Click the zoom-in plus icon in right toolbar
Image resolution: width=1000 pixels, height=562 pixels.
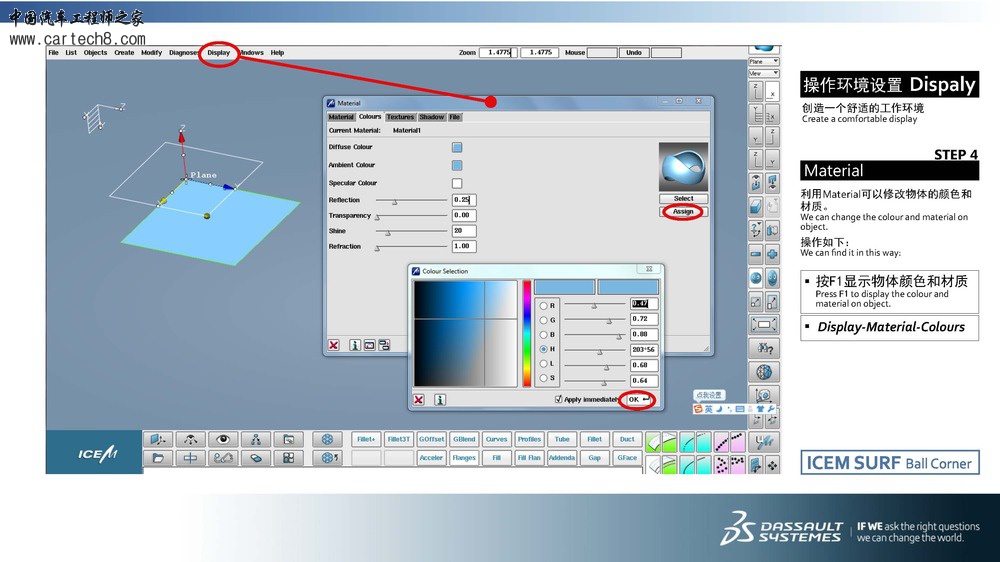[x=772, y=254]
